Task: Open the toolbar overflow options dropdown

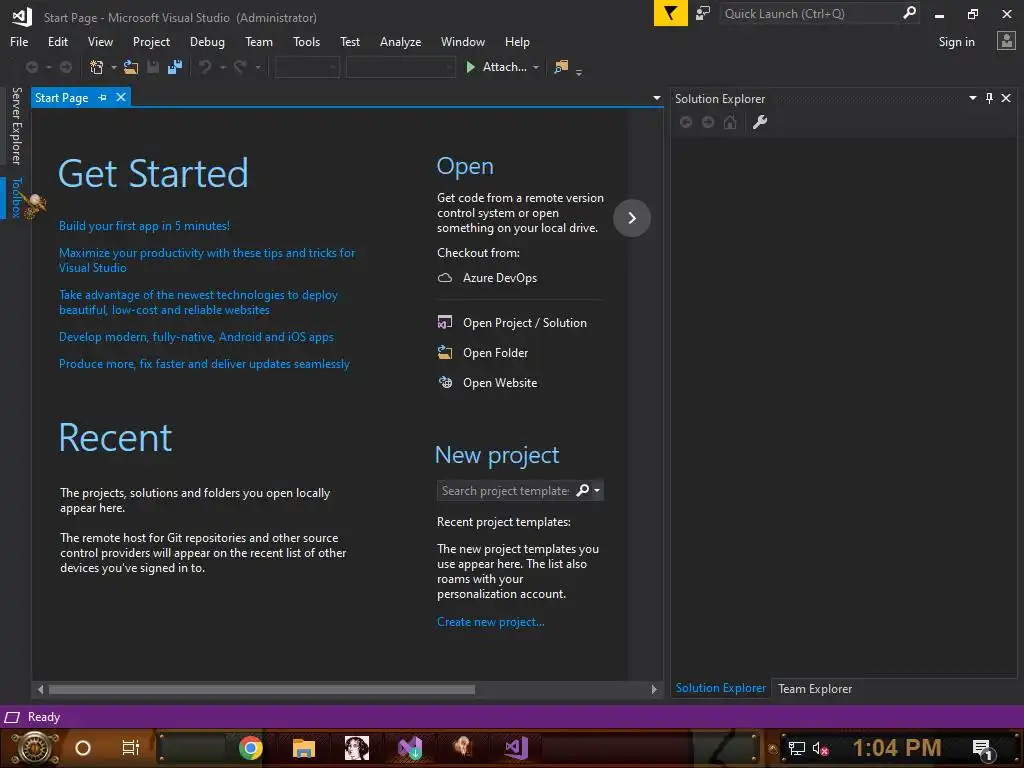Action: click(x=579, y=72)
